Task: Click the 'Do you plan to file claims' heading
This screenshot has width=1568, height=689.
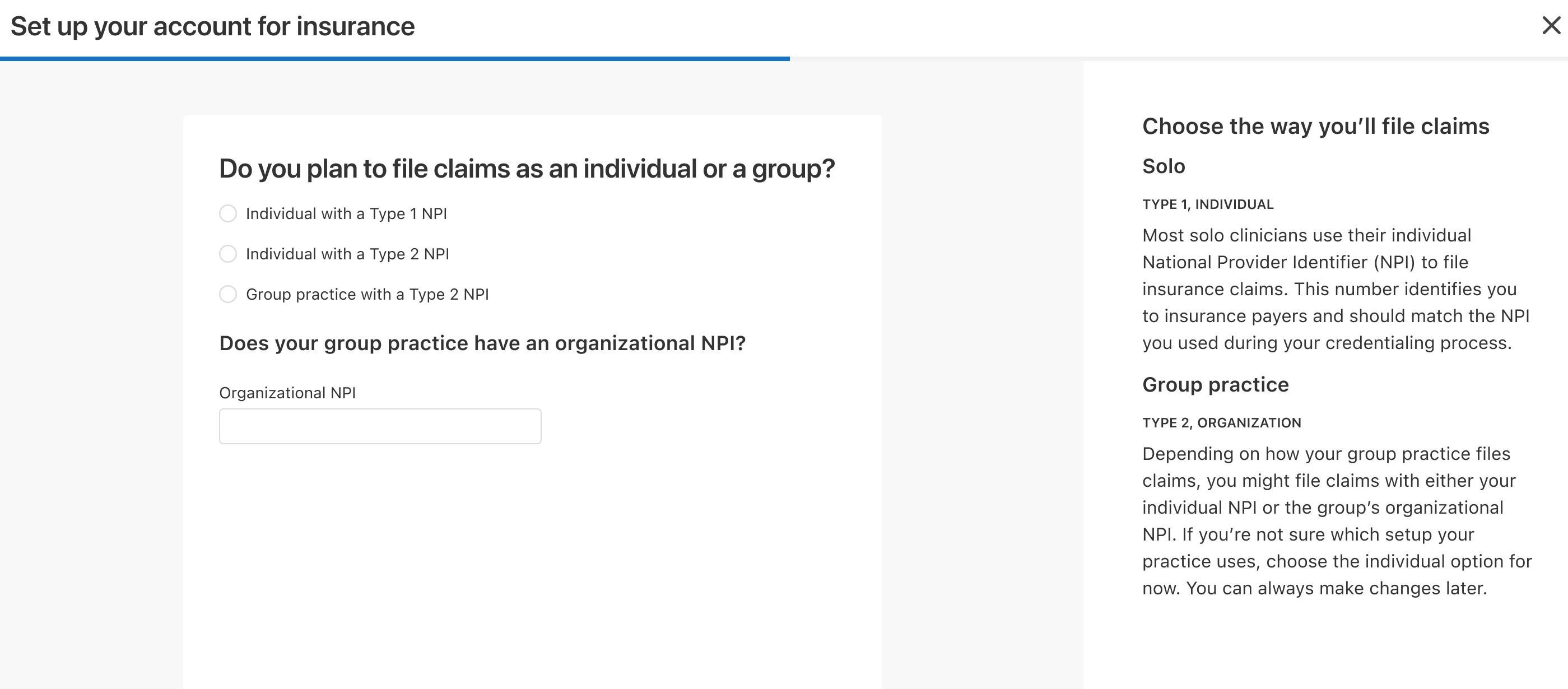Action: pos(527,169)
